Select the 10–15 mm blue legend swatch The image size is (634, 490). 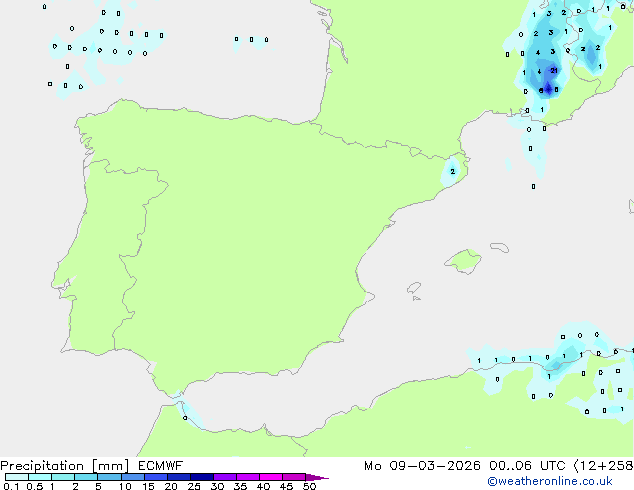133,477
